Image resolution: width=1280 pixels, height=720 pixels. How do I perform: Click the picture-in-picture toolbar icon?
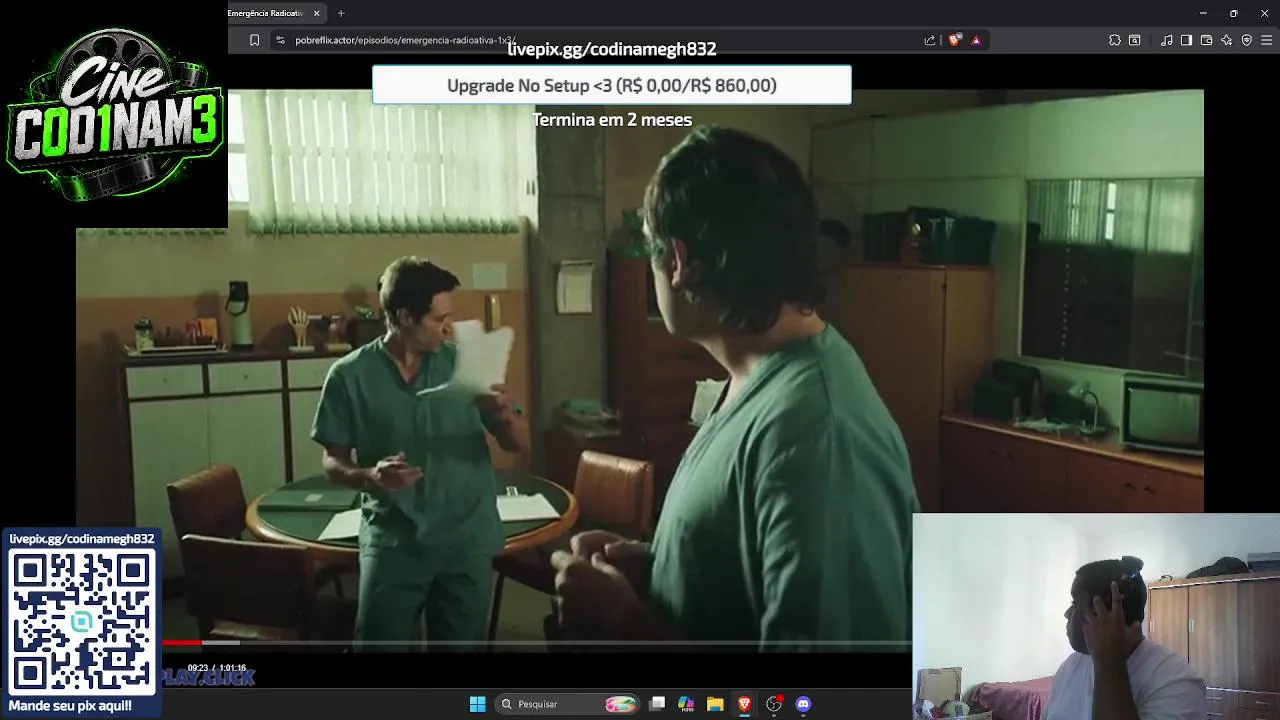coord(1135,40)
